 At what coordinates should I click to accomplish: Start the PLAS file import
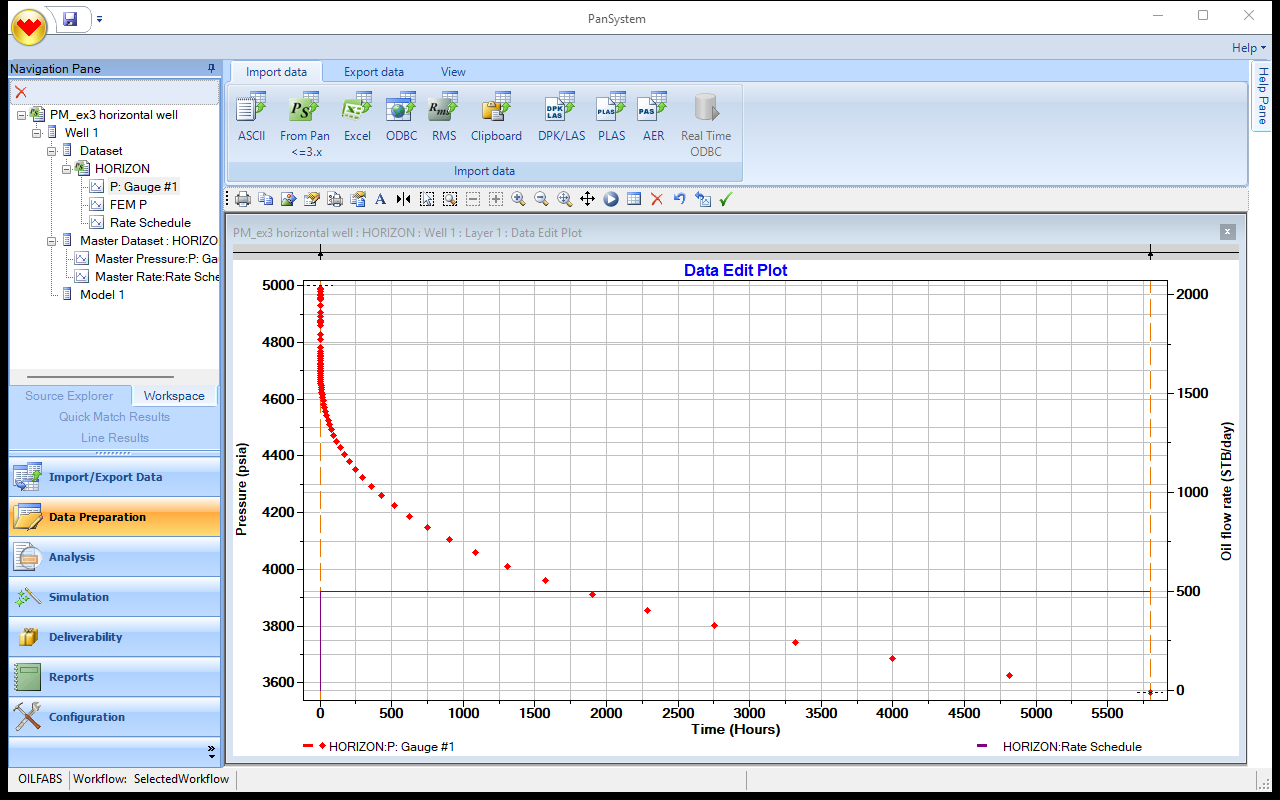pos(611,117)
